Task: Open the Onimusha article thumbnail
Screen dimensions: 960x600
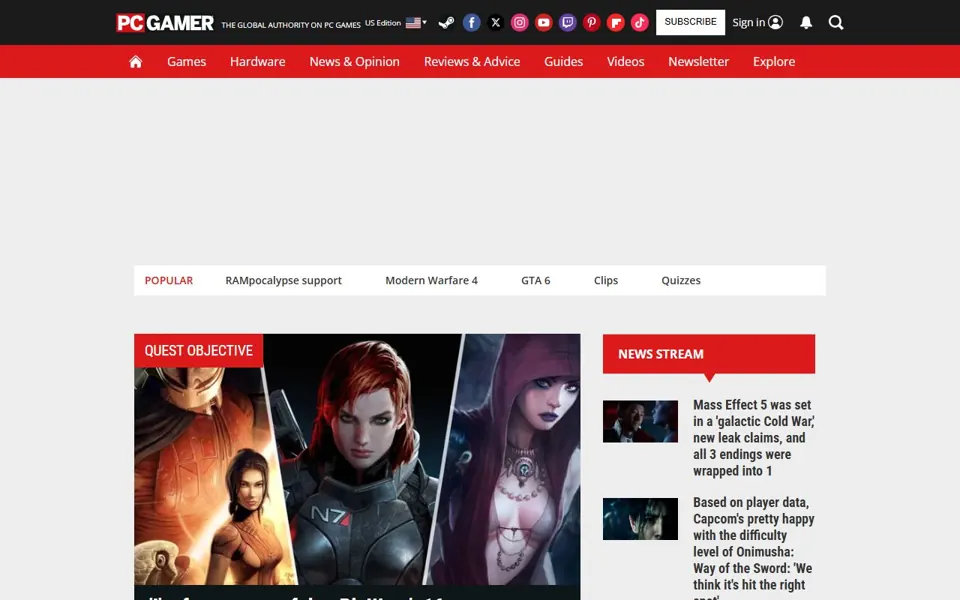Action: (x=640, y=519)
